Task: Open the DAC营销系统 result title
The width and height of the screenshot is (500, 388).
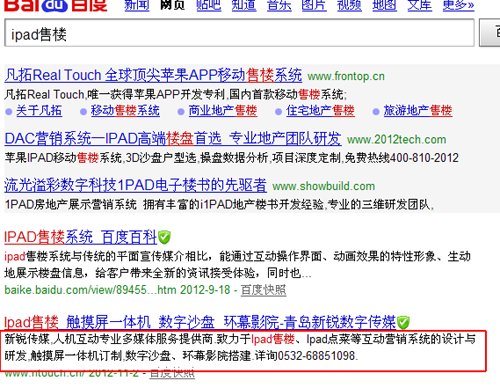Action: click(173, 138)
